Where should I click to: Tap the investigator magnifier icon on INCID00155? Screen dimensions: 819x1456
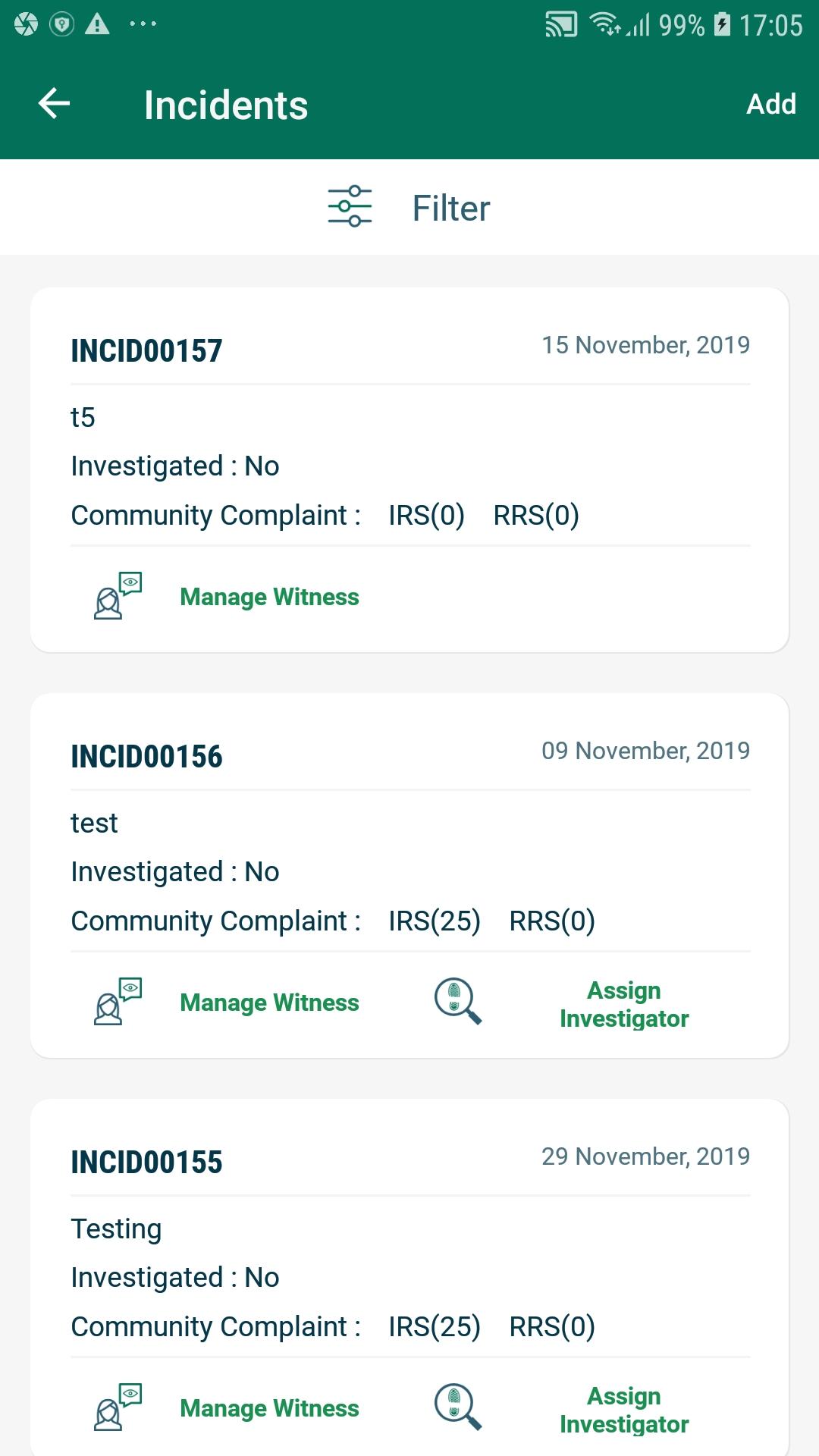[457, 1407]
